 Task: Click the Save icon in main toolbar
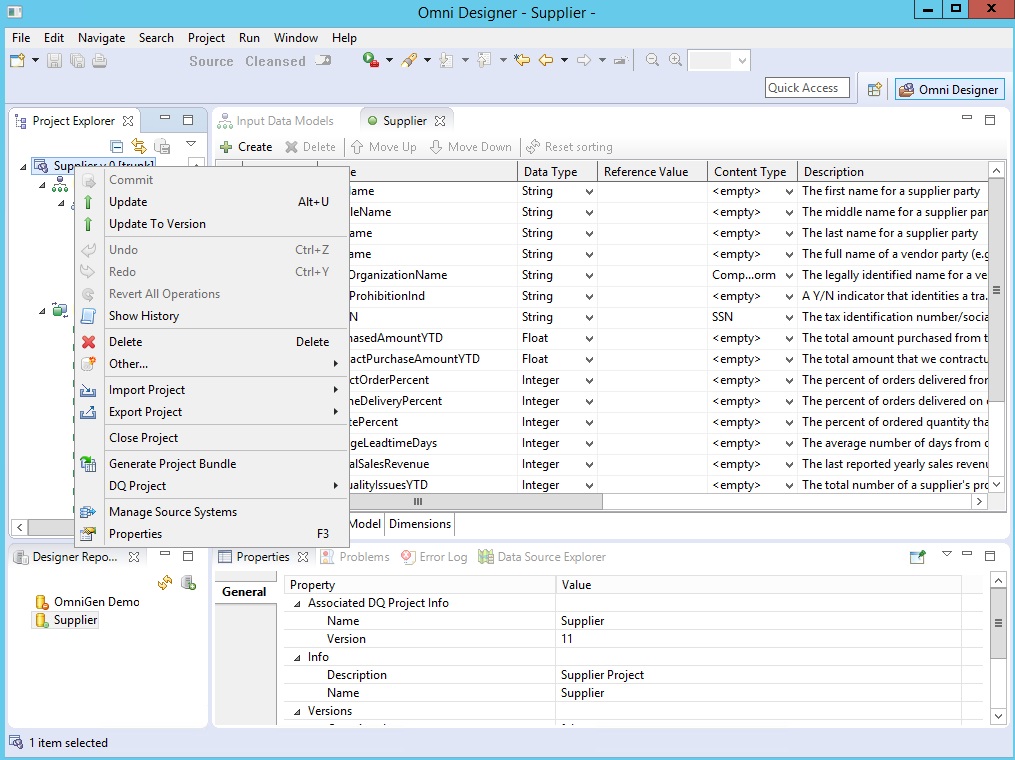[x=54, y=61]
